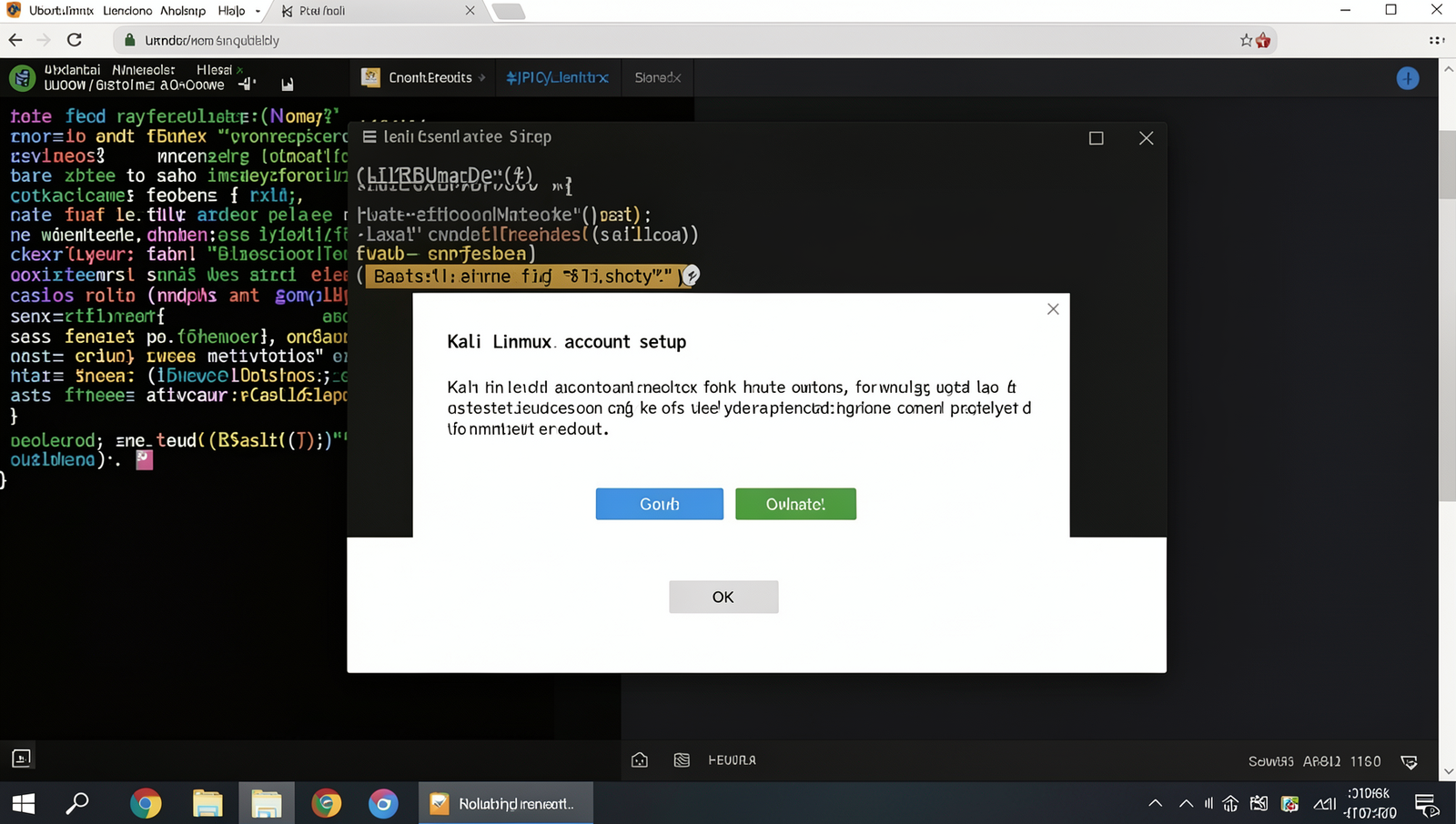Click the colorful tray icon with red arrow
Viewport: 1456px width, 824px height.
pos(1289,803)
